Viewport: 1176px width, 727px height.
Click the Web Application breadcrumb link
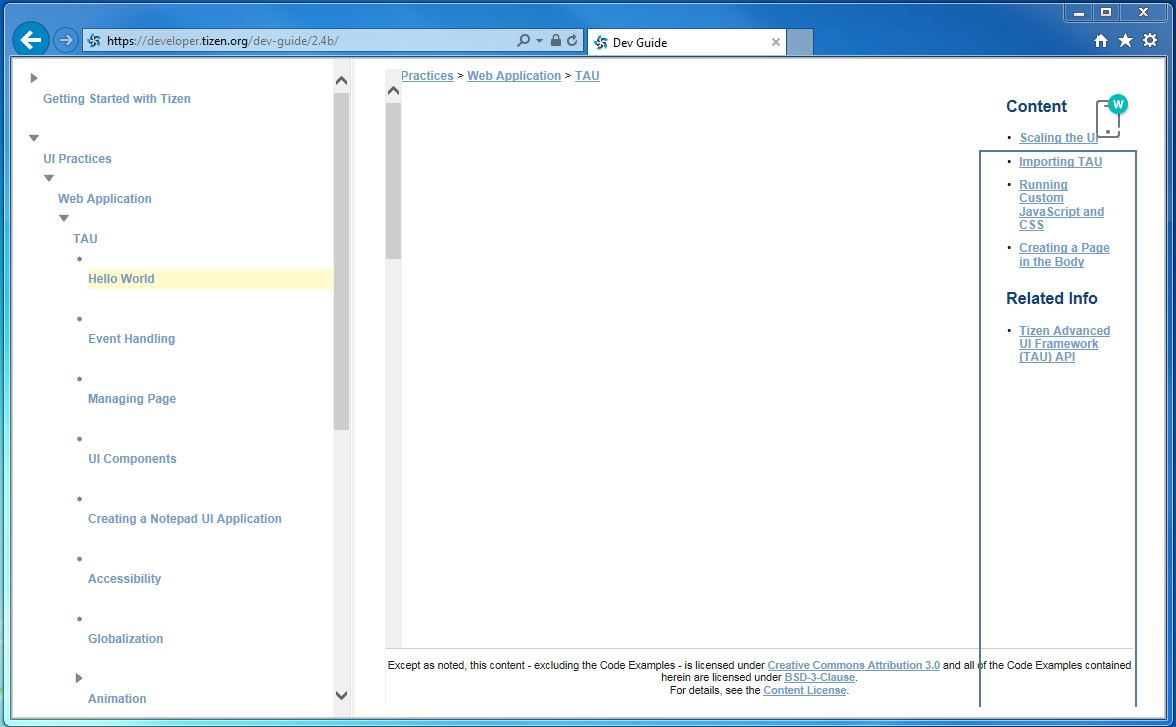514,76
